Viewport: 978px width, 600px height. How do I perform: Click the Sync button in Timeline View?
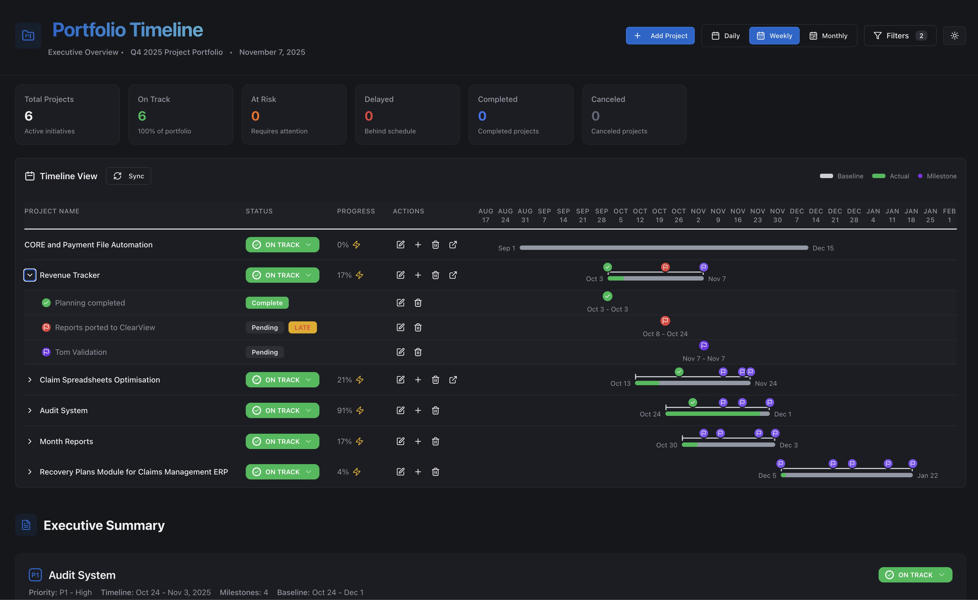pos(129,176)
